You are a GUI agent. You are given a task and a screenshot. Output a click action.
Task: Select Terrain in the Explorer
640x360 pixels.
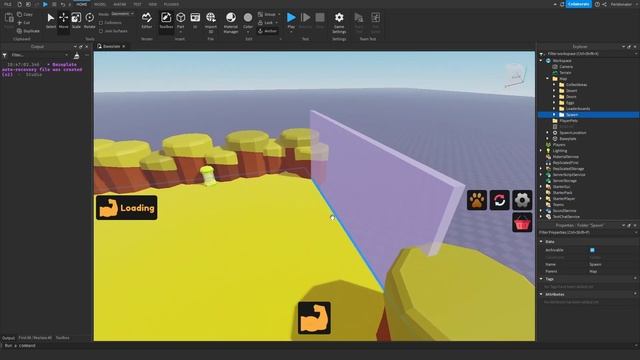coord(565,73)
